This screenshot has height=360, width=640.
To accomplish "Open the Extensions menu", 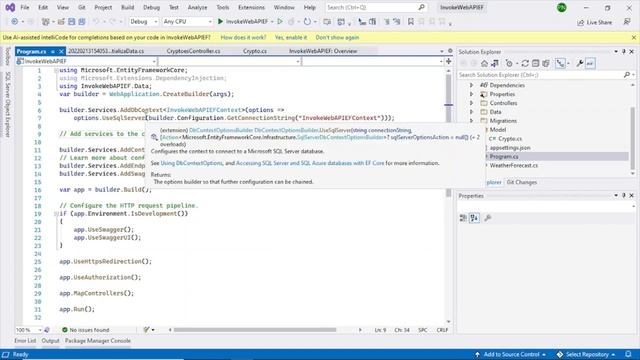I will pyautogui.click(x=251, y=7).
